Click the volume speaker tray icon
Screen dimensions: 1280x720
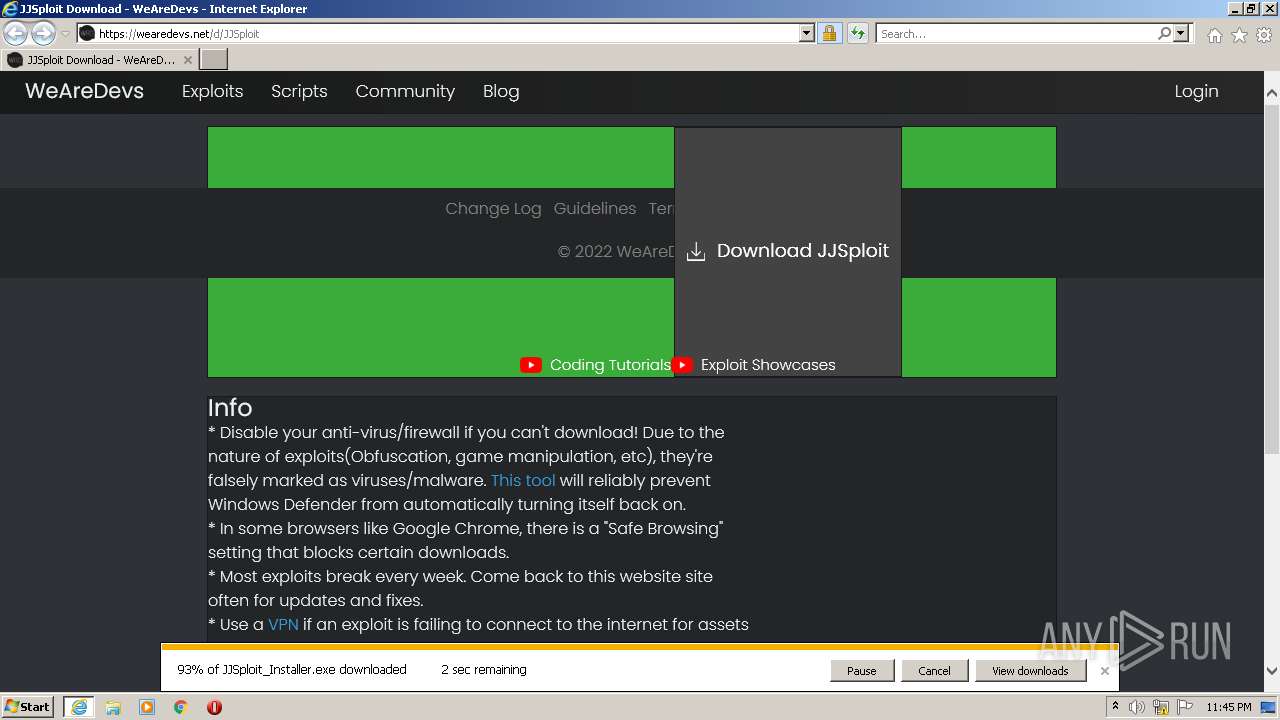[x=1137, y=707]
